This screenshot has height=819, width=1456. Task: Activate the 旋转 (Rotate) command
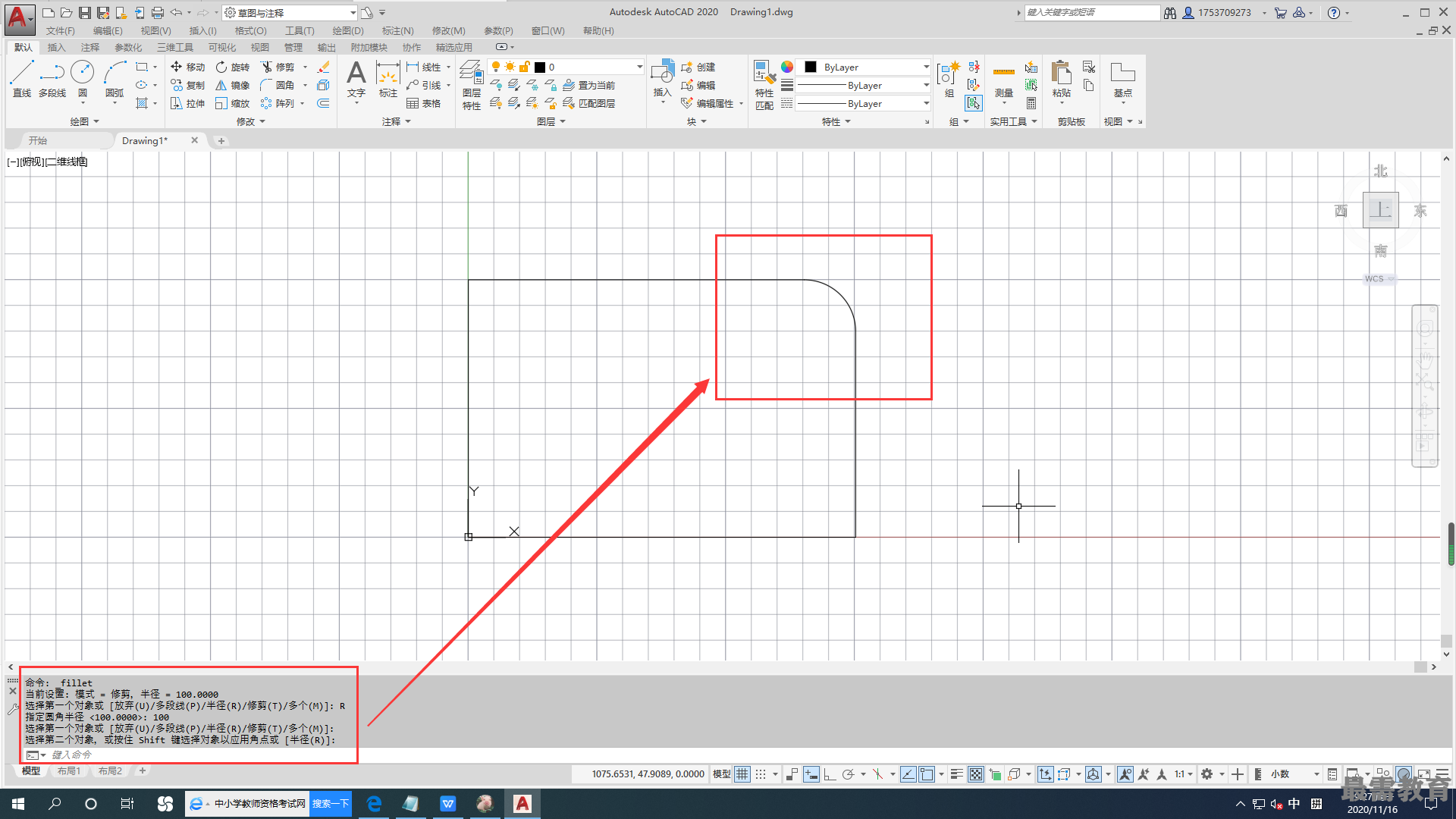pos(232,67)
